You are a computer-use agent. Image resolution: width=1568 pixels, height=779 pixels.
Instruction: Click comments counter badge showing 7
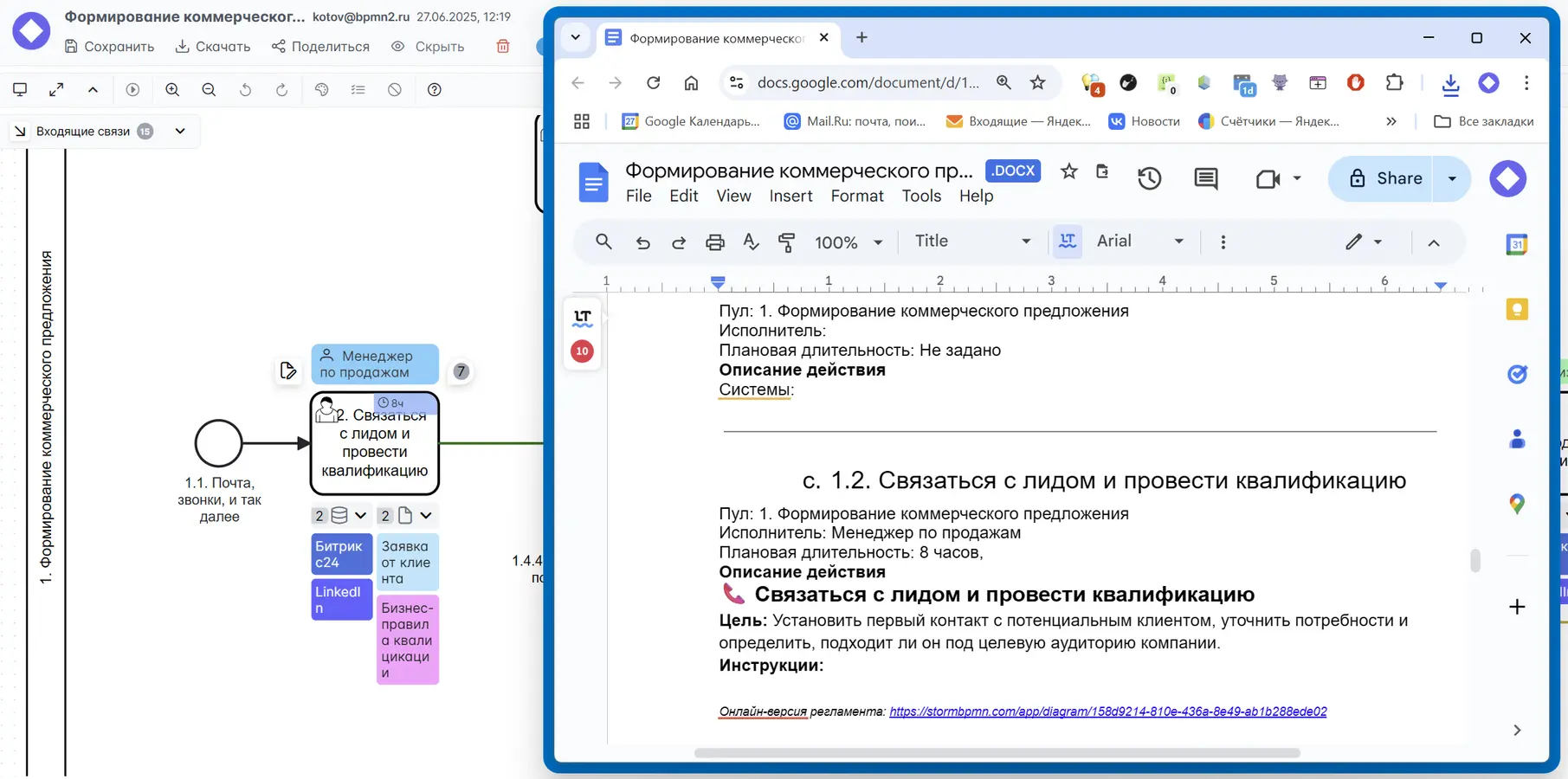(x=461, y=371)
